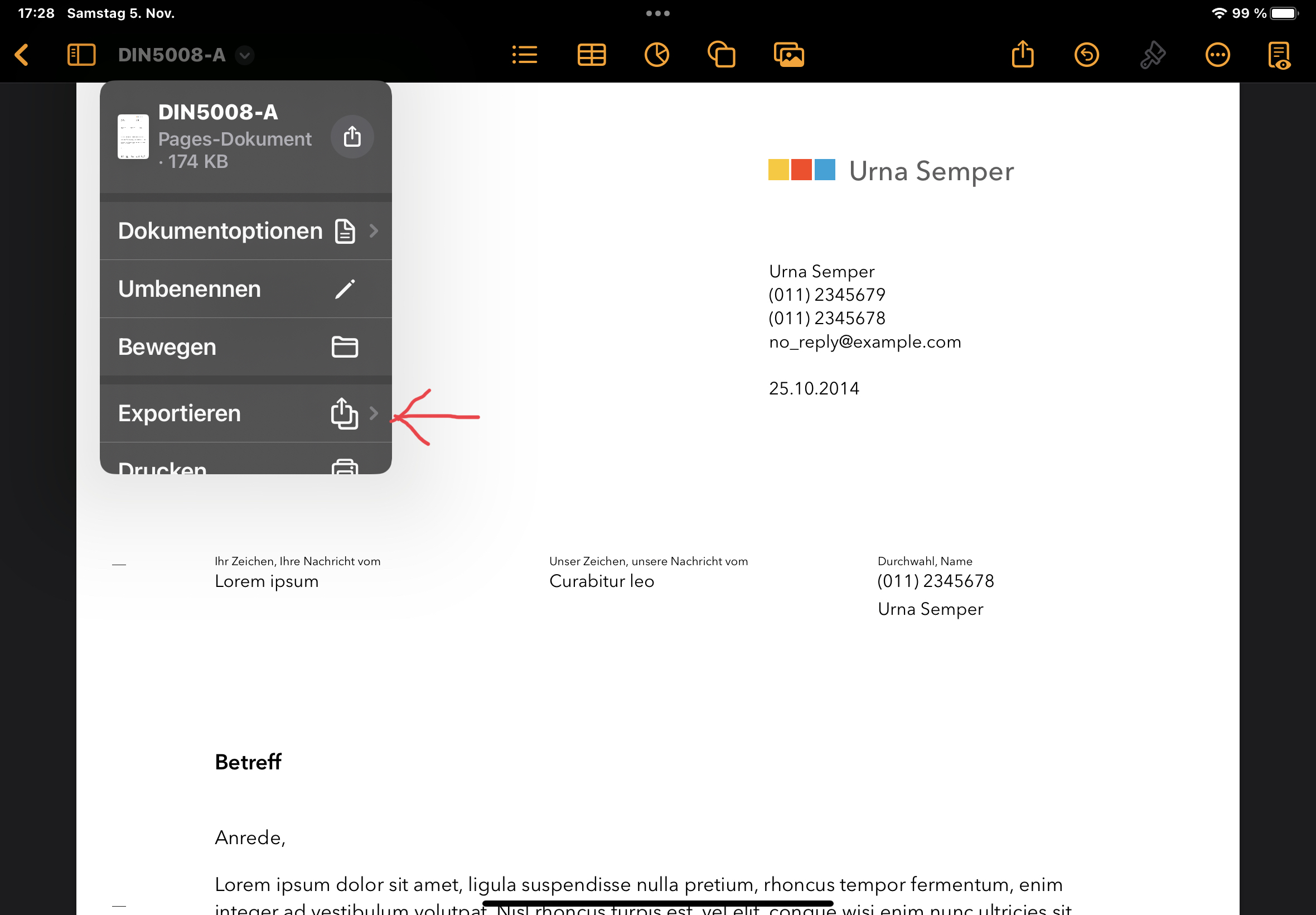Toggle the sidebar view panel
Image resolution: width=1316 pixels, height=915 pixels.
81,55
